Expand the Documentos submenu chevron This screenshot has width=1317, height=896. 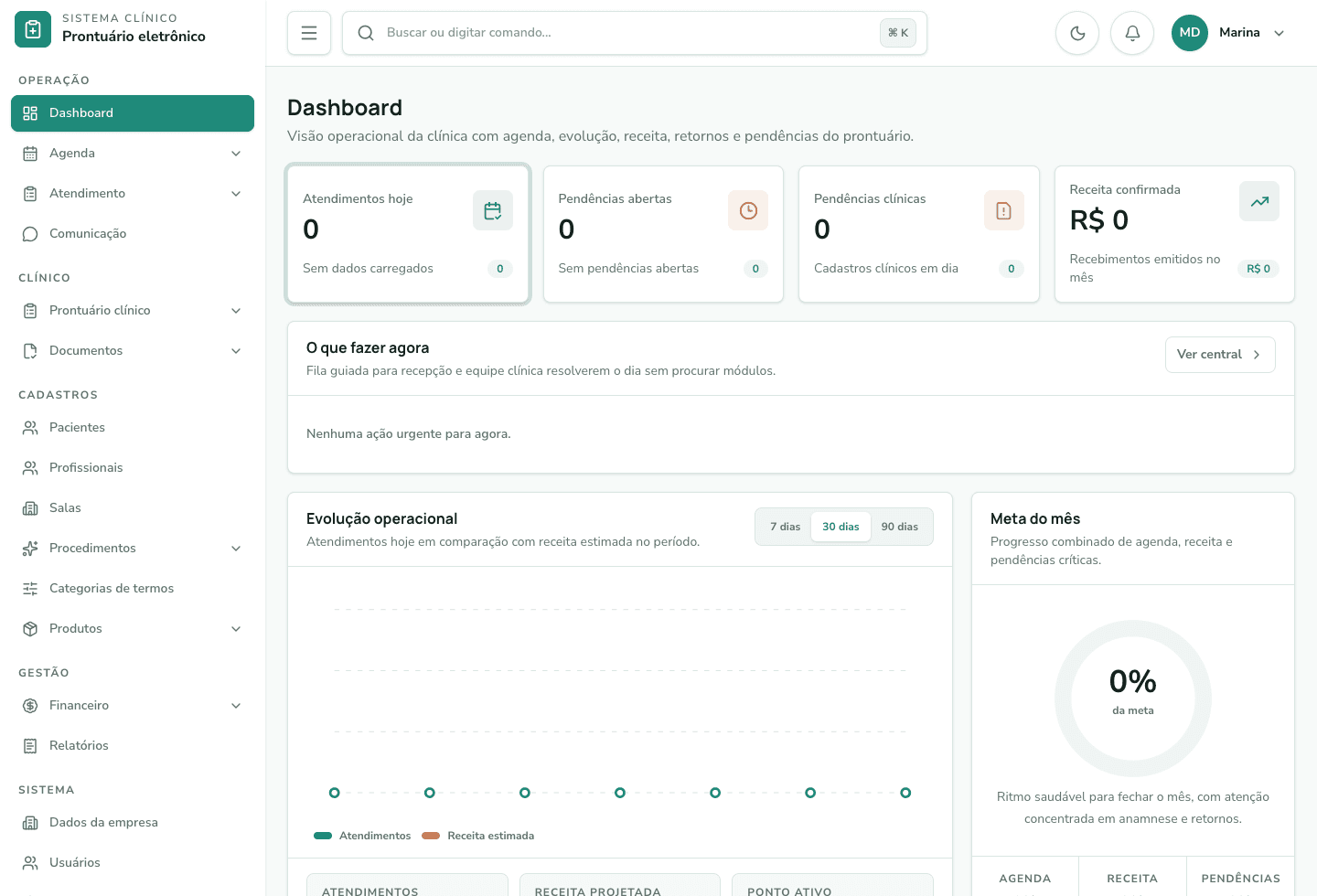tap(236, 351)
